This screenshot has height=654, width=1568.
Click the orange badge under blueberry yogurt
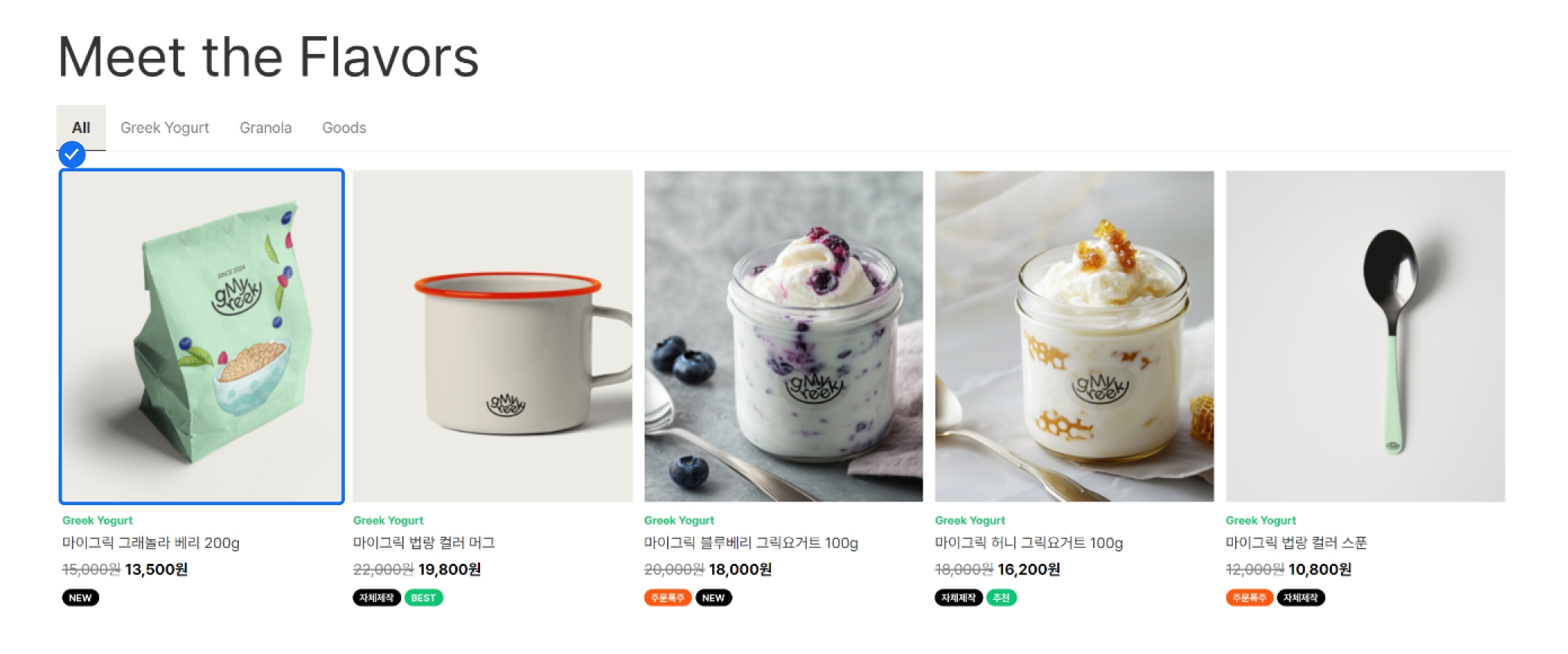tap(667, 598)
